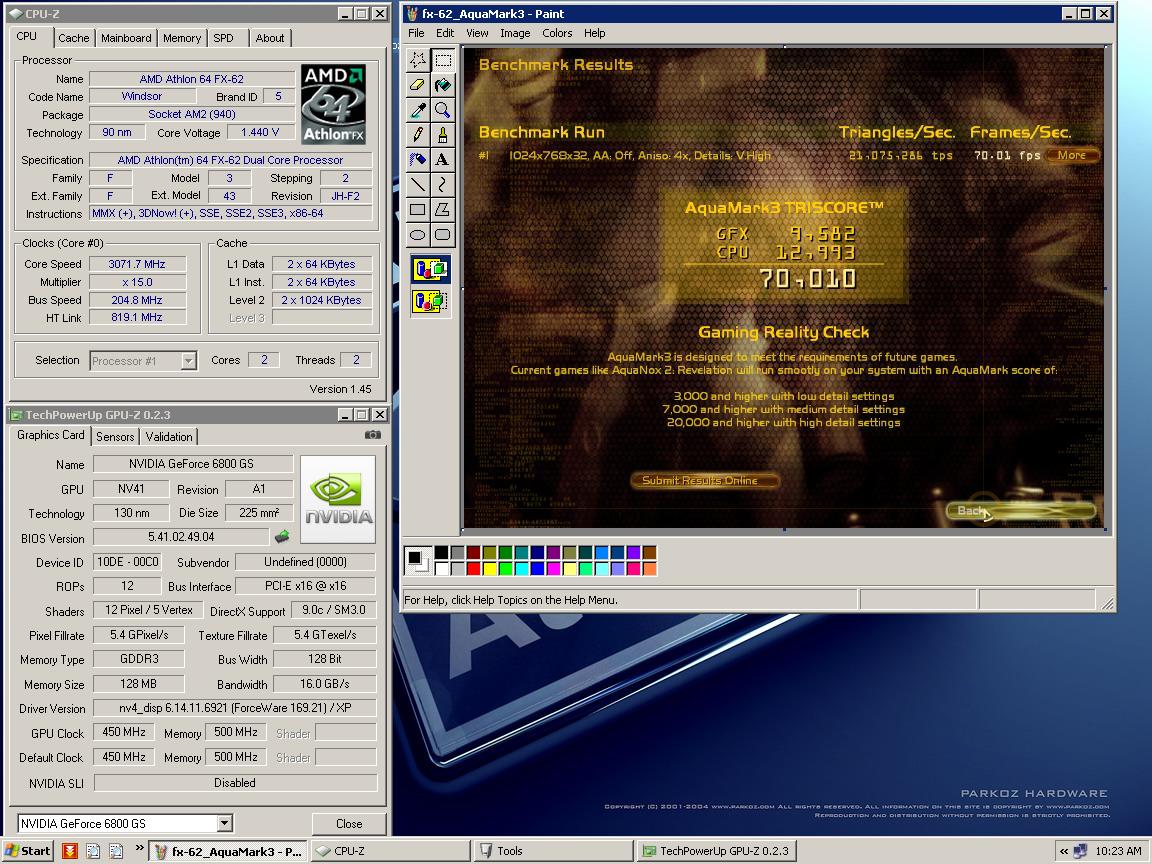The image size is (1152, 864).
Task: Click the Core Speed value 3071.7 MHz
Action: point(137,264)
